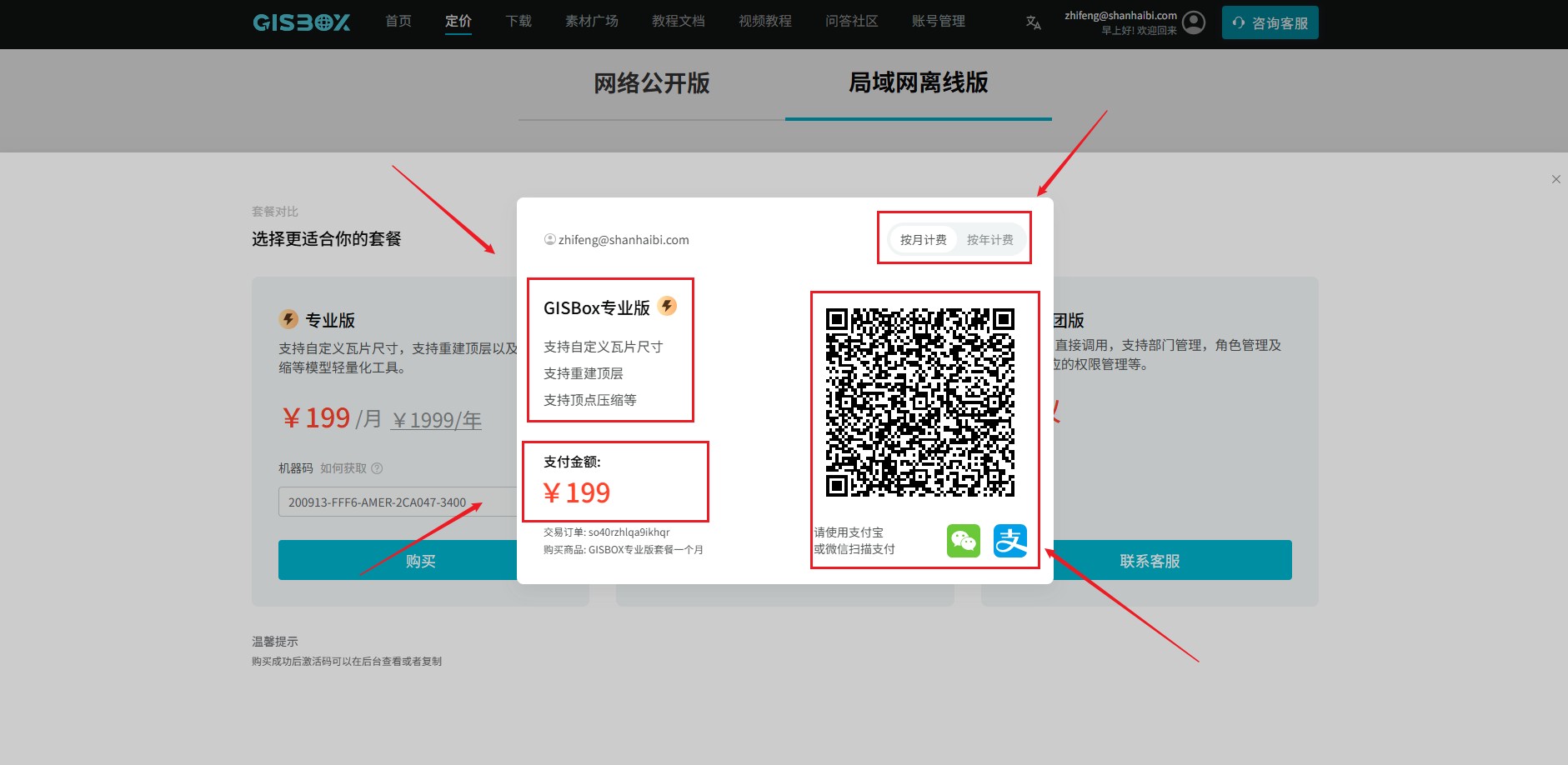Switch to the 局域网离线版 tab
The width and height of the screenshot is (1568, 765).
tap(919, 82)
